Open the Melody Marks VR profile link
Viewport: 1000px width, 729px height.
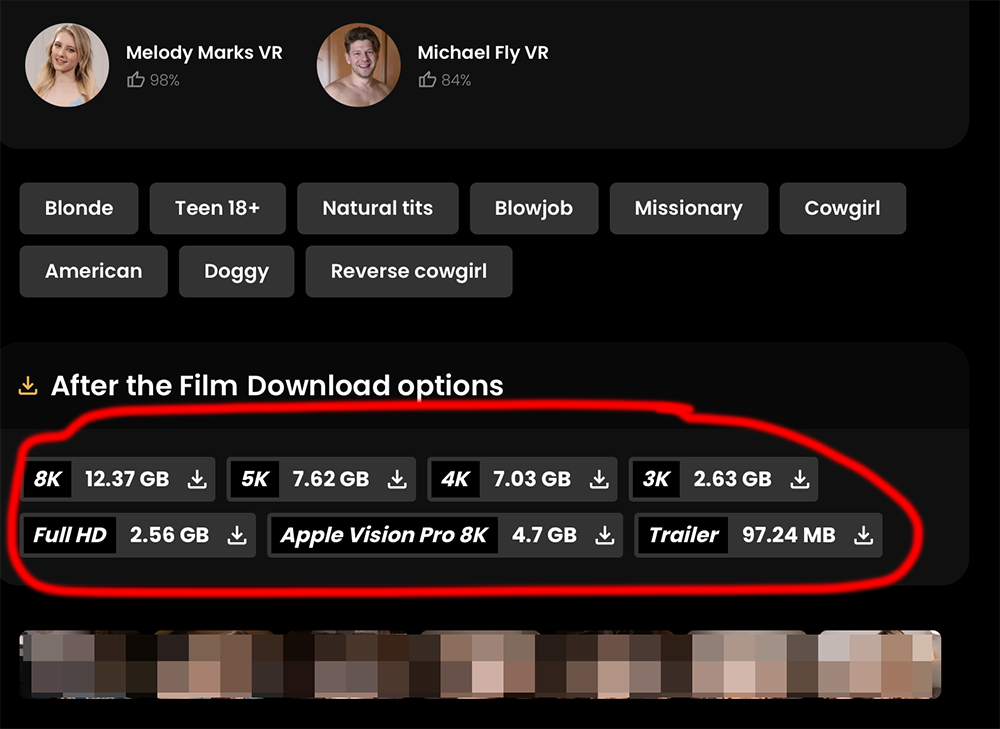(x=204, y=53)
